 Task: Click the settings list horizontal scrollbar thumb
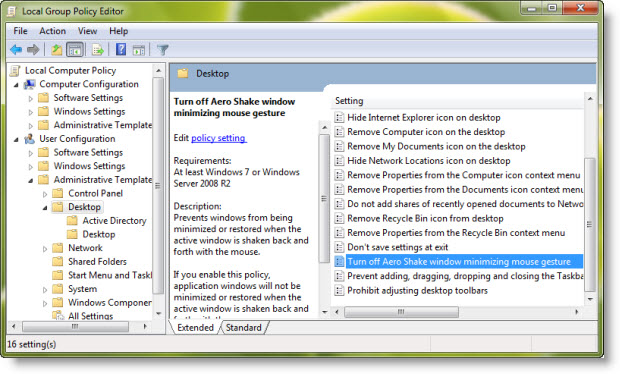401,312
